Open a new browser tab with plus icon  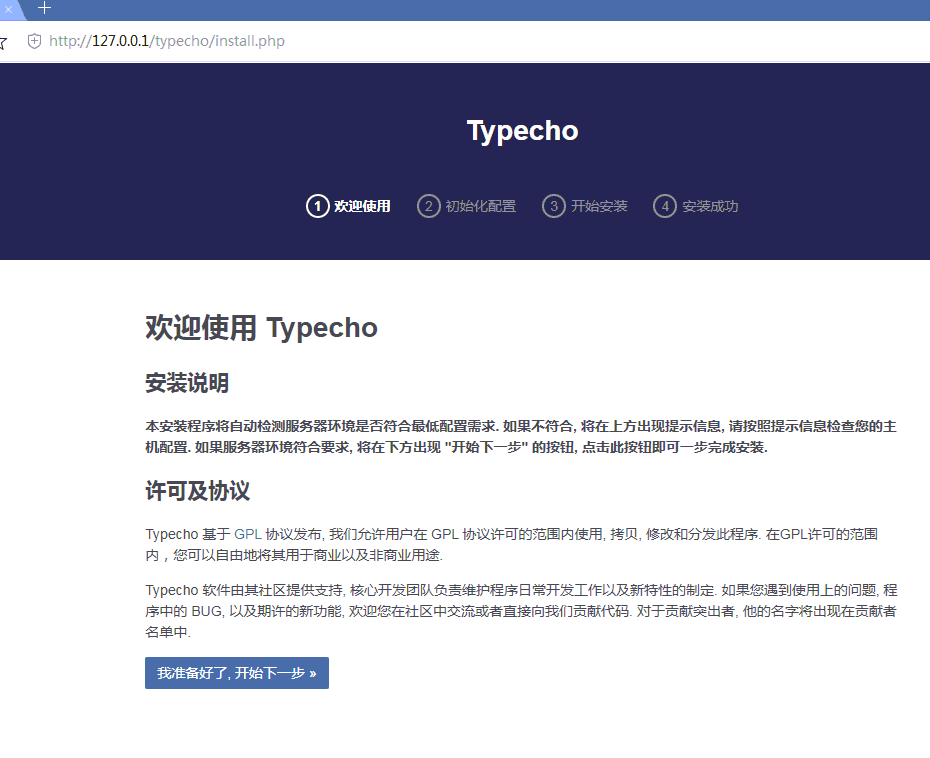pyautogui.click(x=44, y=8)
